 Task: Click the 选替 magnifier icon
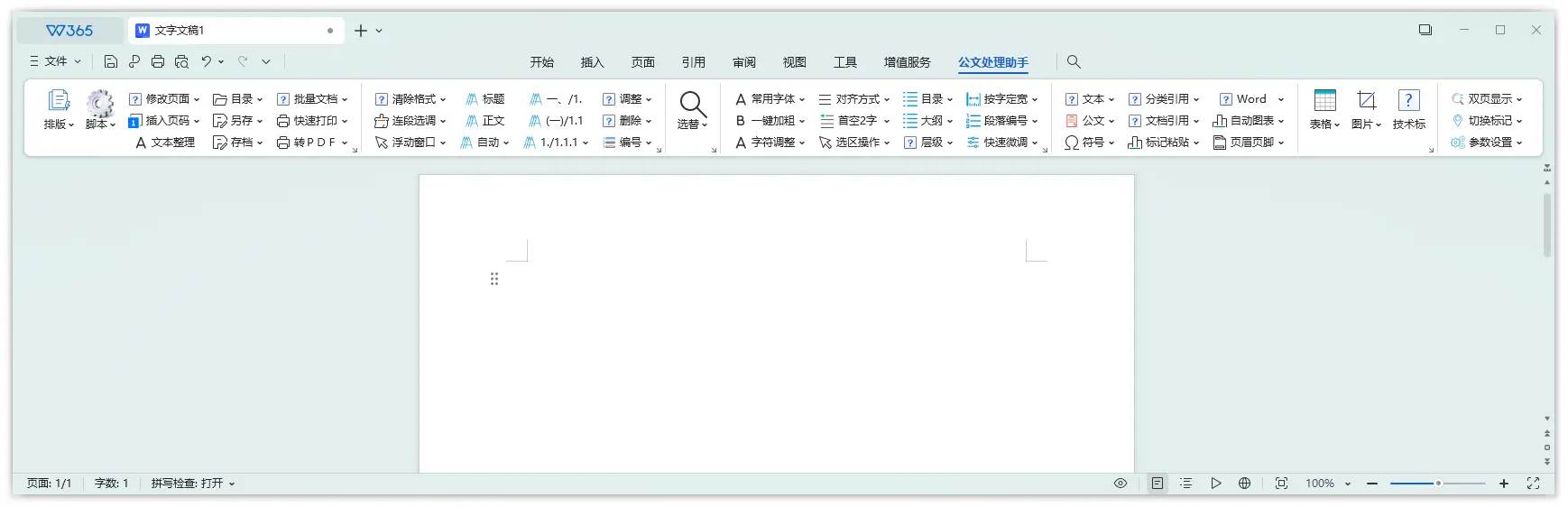pos(692,103)
